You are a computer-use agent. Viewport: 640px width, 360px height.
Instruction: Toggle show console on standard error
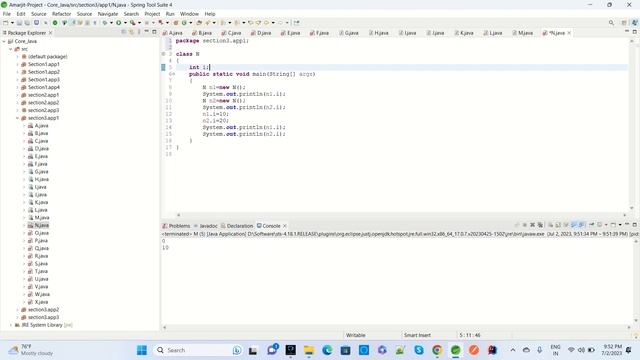coord(581,225)
